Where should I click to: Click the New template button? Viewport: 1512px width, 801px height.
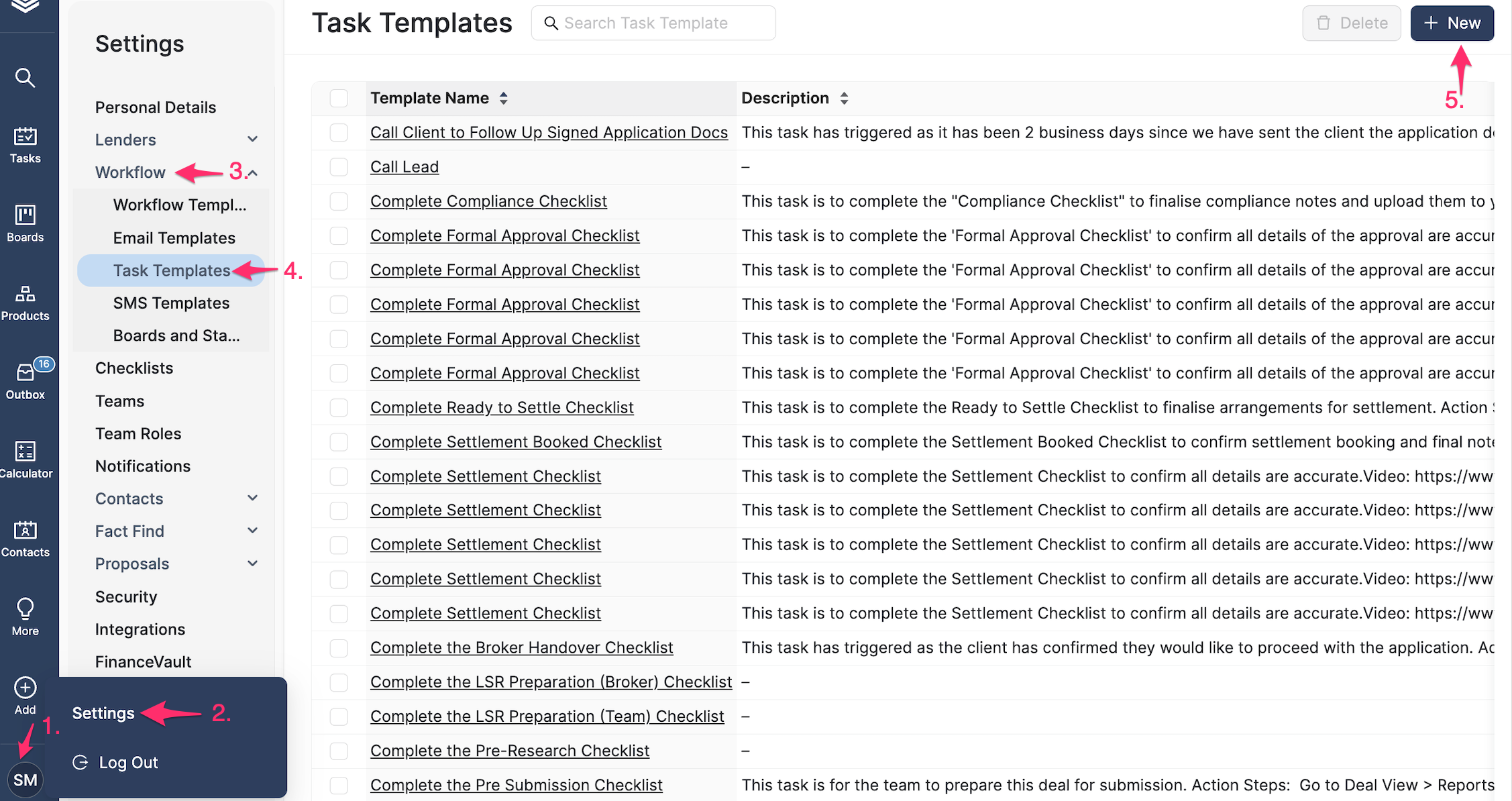click(x=1452, y=23)
